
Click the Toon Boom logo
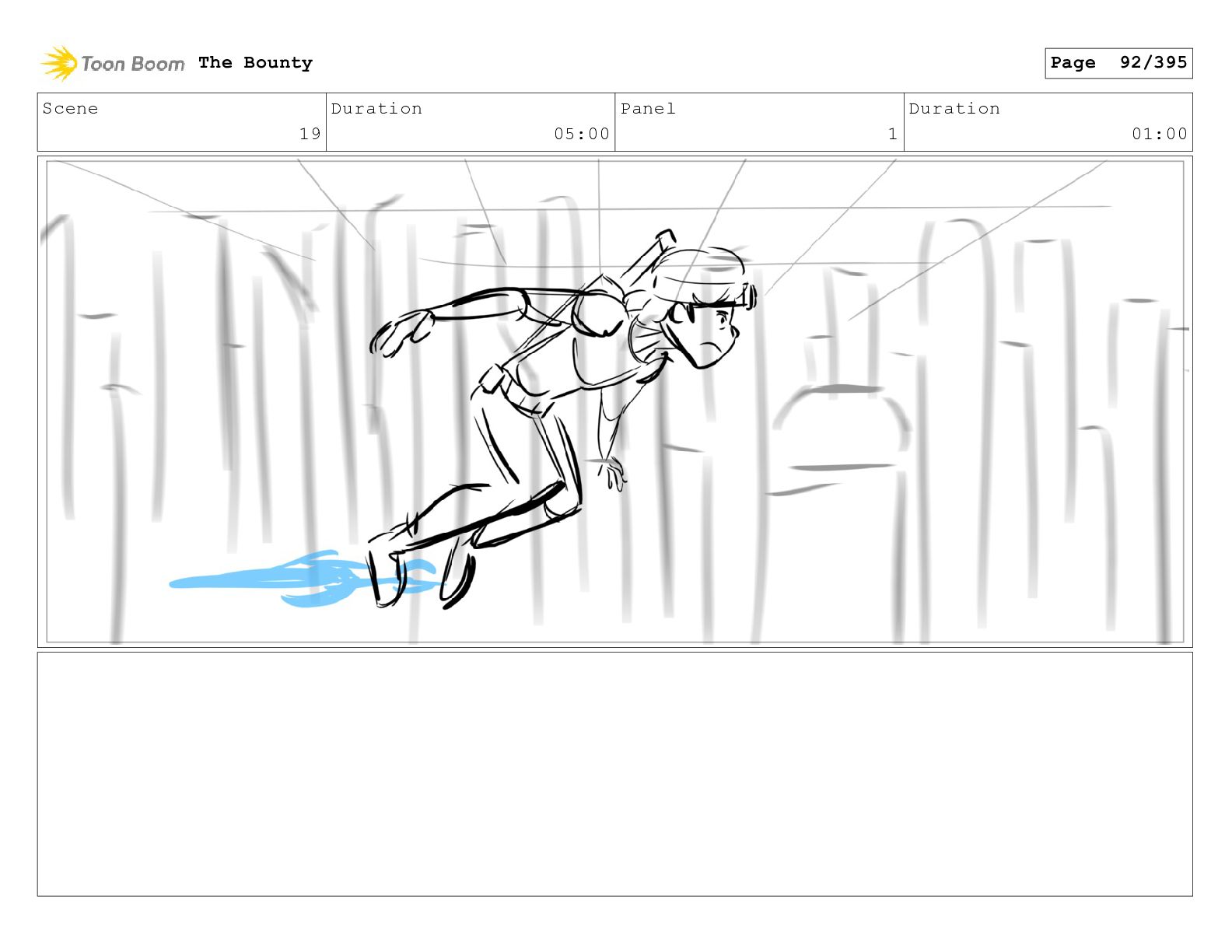tap(113, 63)
